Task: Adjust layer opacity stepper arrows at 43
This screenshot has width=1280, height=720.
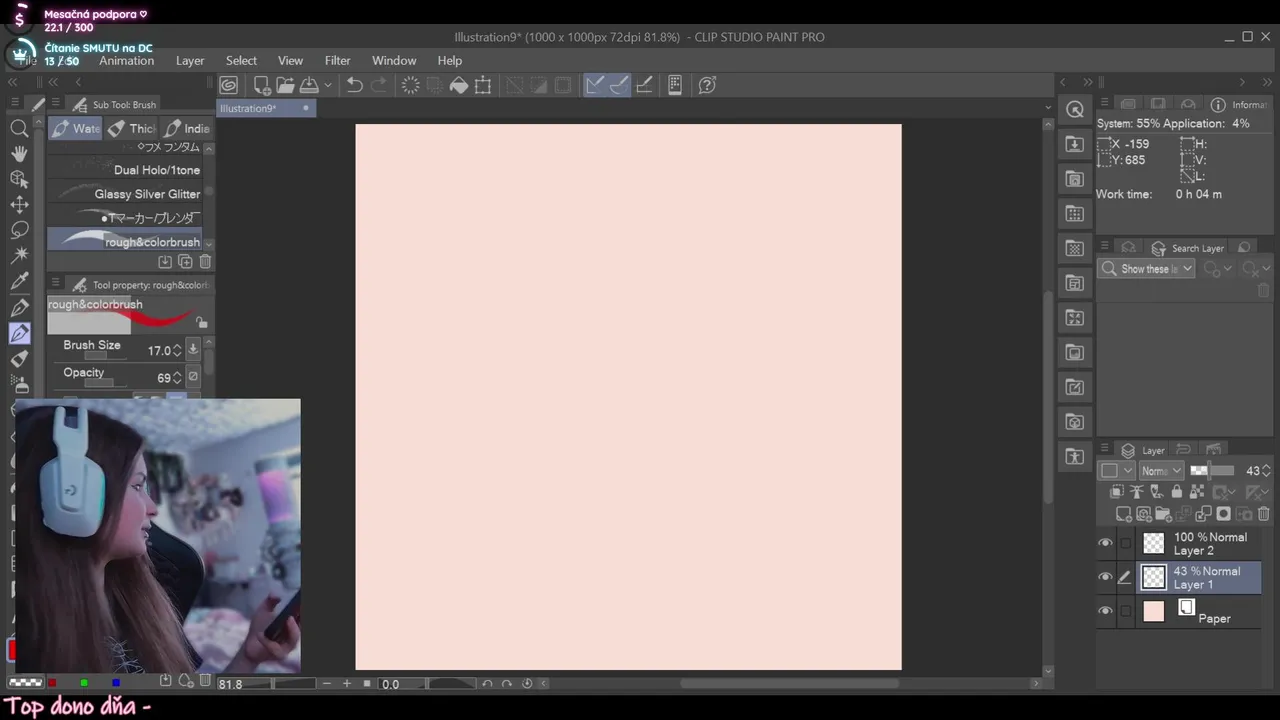Action: point(1266,471)
